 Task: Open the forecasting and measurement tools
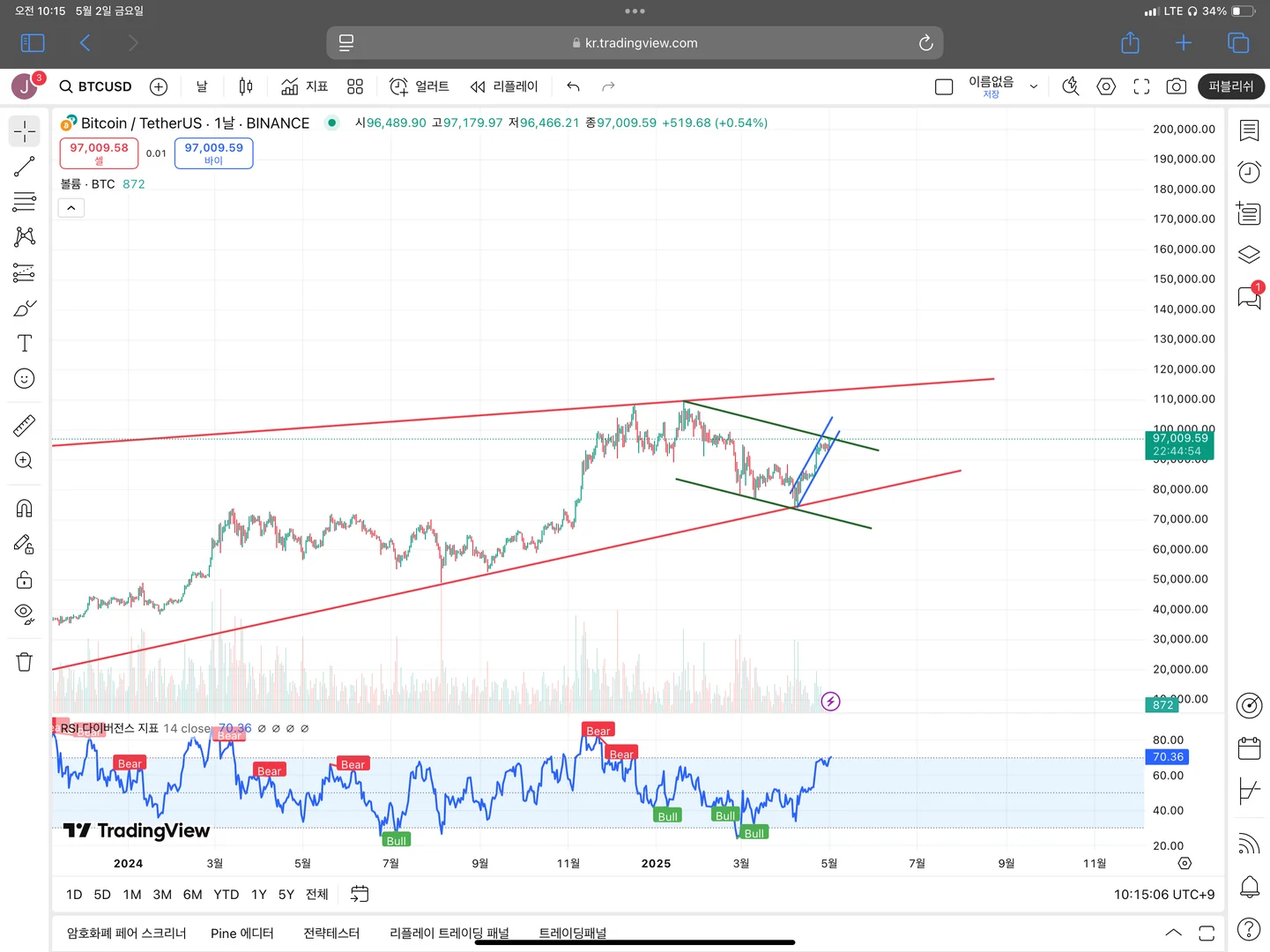point(25,272)
